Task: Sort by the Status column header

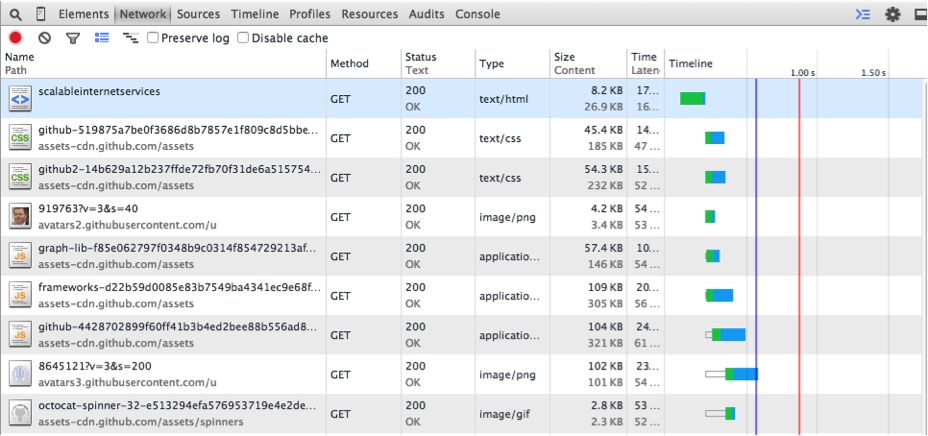Action: tap(438, 63)
